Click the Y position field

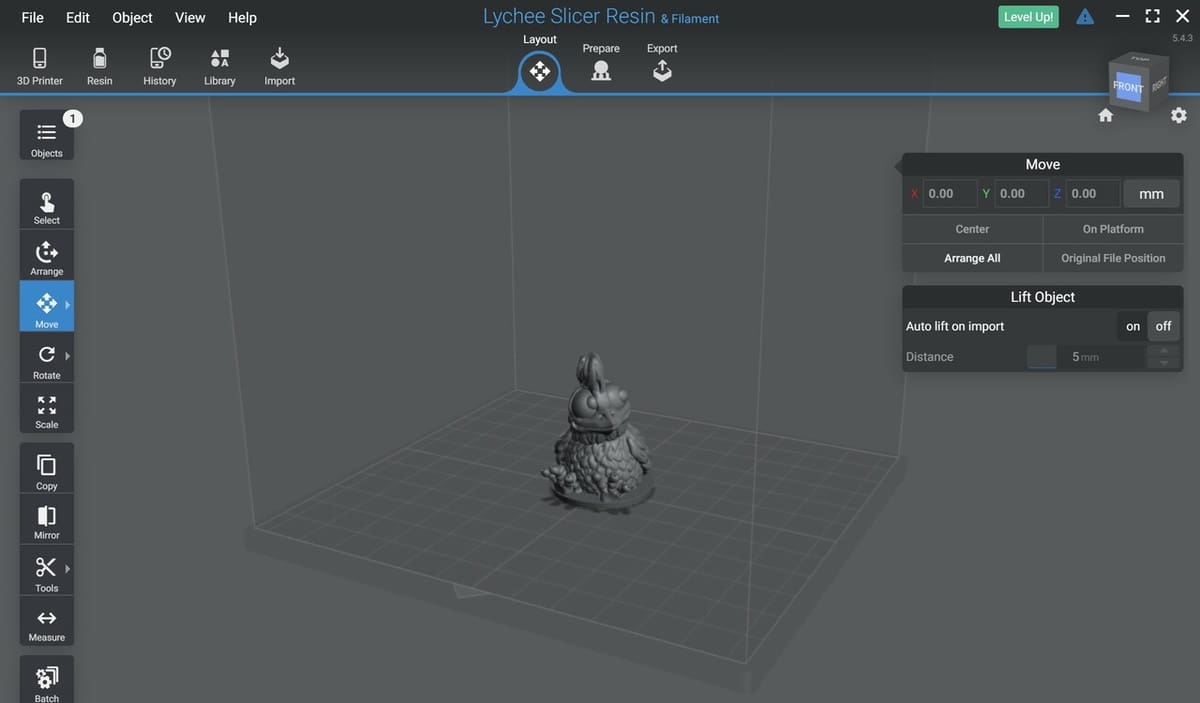(x=1020, y=194)
